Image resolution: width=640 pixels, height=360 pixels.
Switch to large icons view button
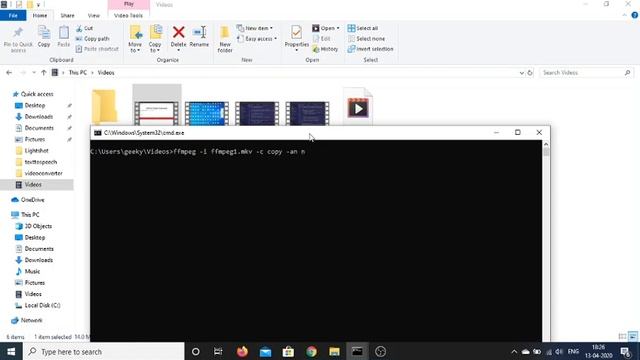click(x=633, y=336)
